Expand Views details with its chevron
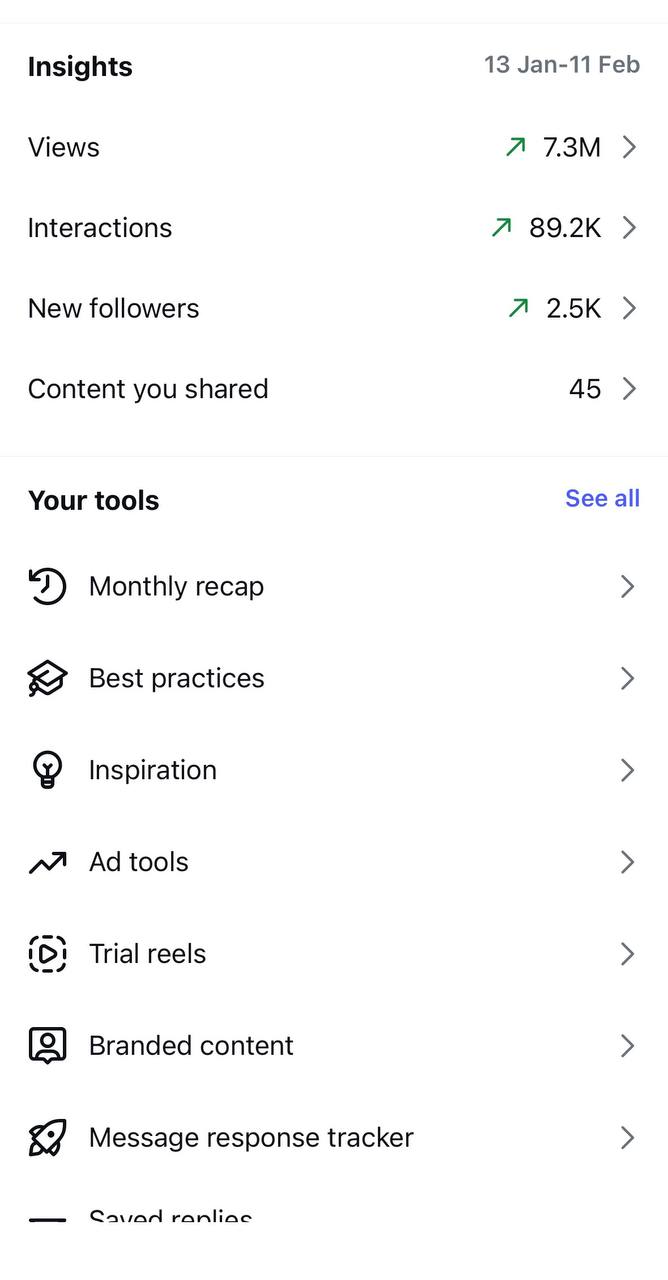This screenshot has height=1280, width=668. point(629,148)
